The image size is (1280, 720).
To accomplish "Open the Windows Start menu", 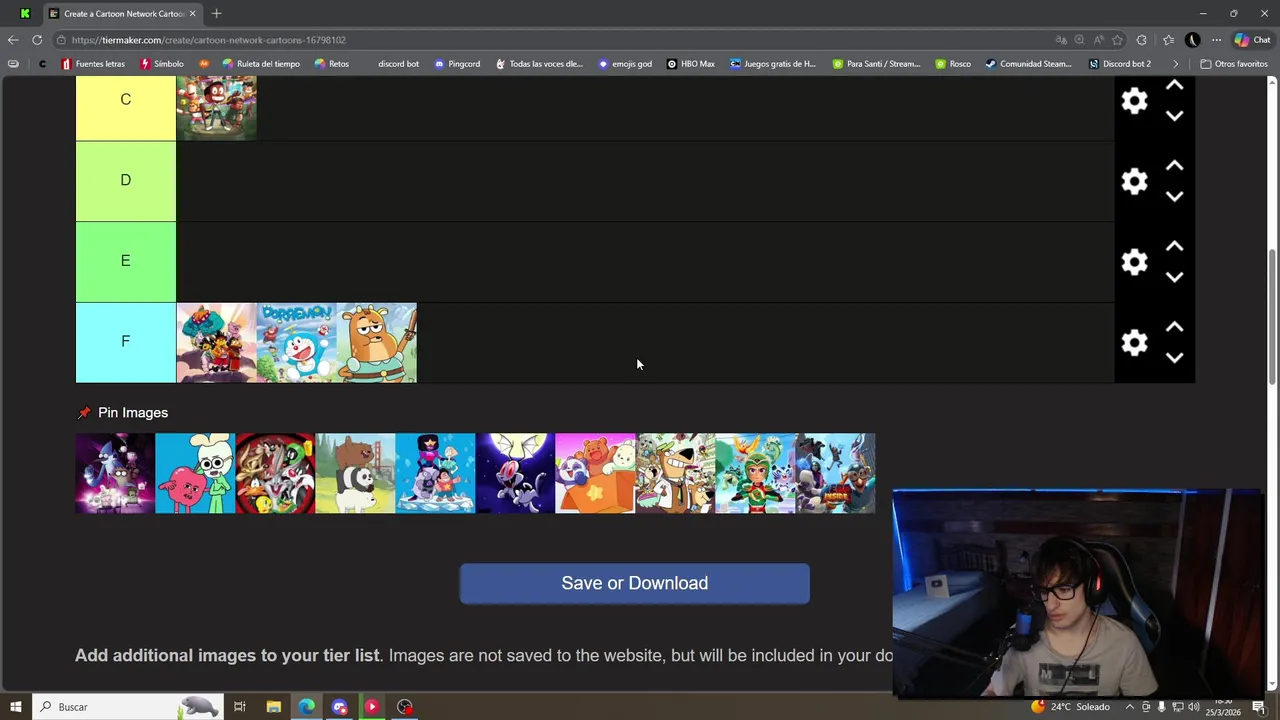I will pos(15,707).
